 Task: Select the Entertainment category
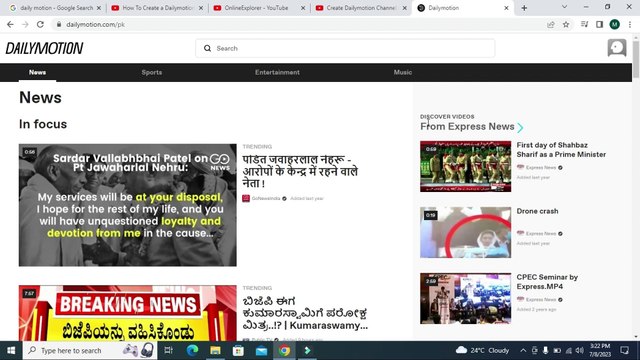point(277,72)
